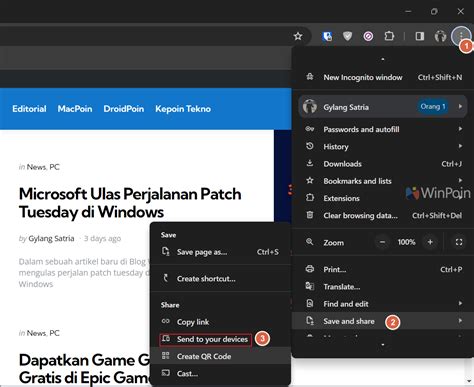
Task: Click the Find and edit document icon
Action: 310,303
